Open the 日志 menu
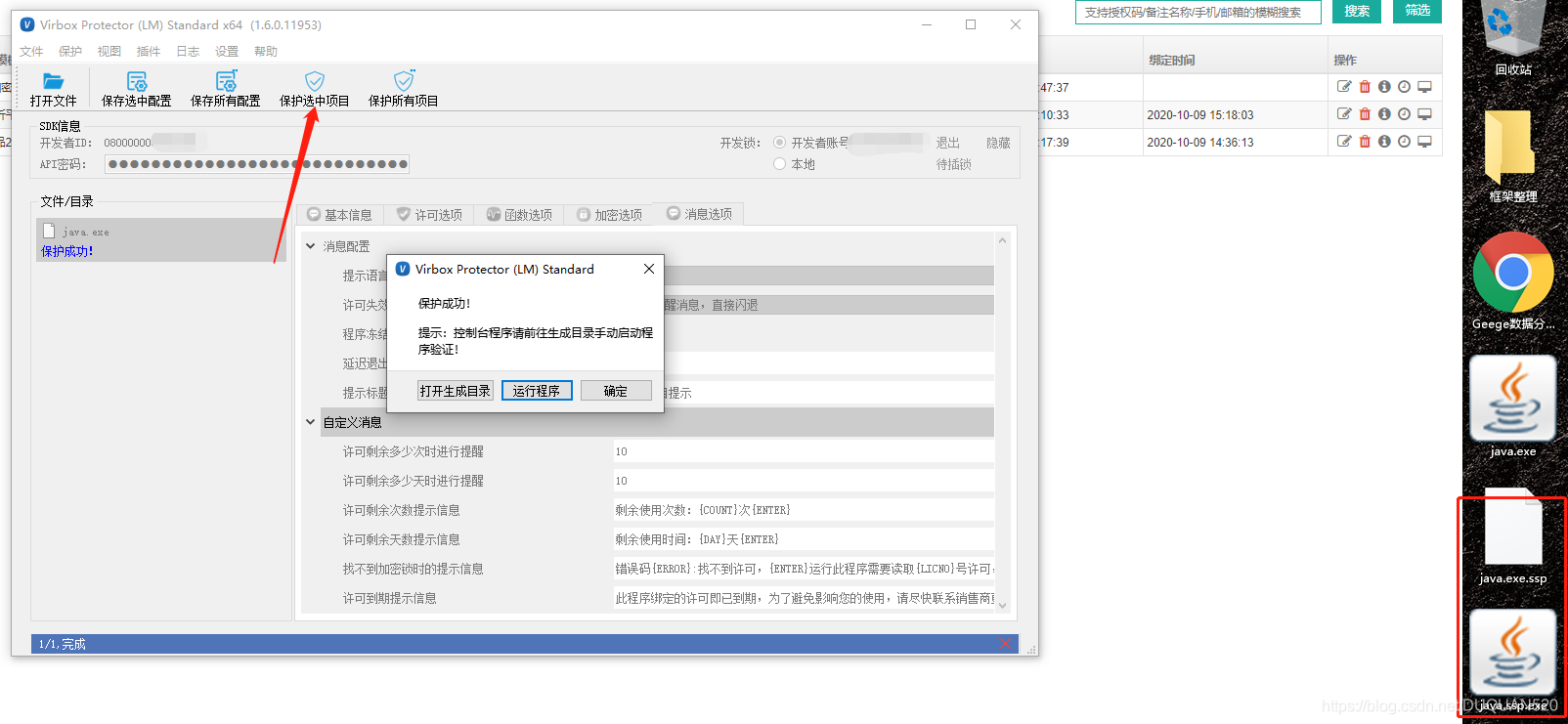Image resolution: width=1568 pixels, height=724 pixels. pyautogui.click(x=188, y=52)
